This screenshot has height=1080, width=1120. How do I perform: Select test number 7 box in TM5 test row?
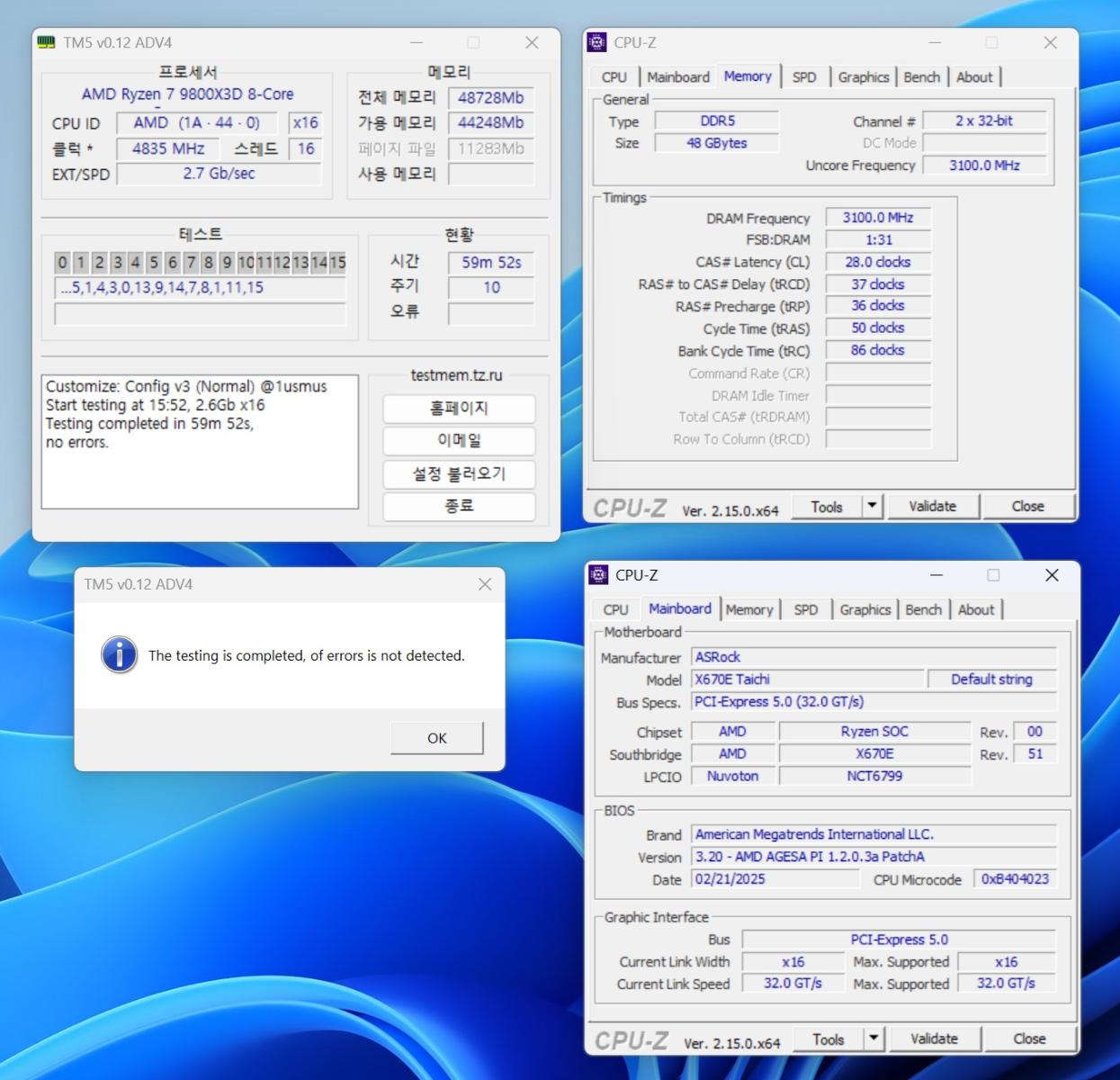coord(191,263)
